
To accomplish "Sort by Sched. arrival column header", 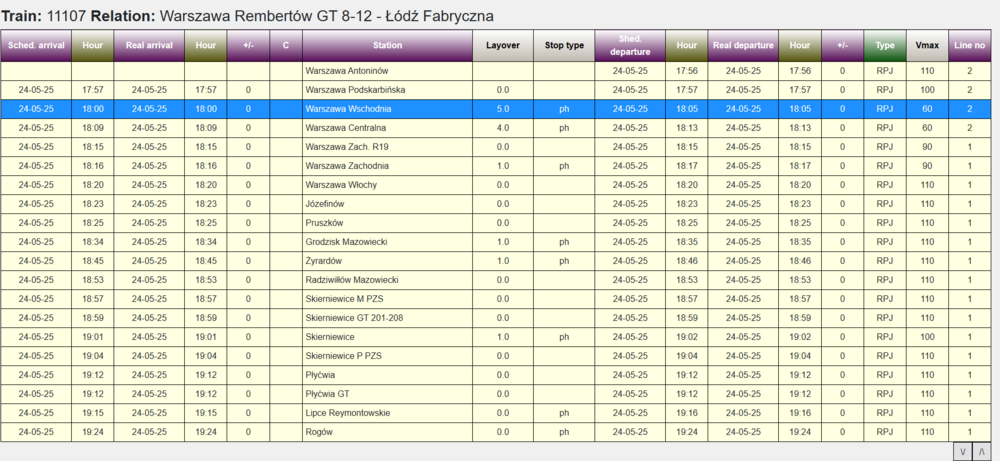I will [36, 45].
